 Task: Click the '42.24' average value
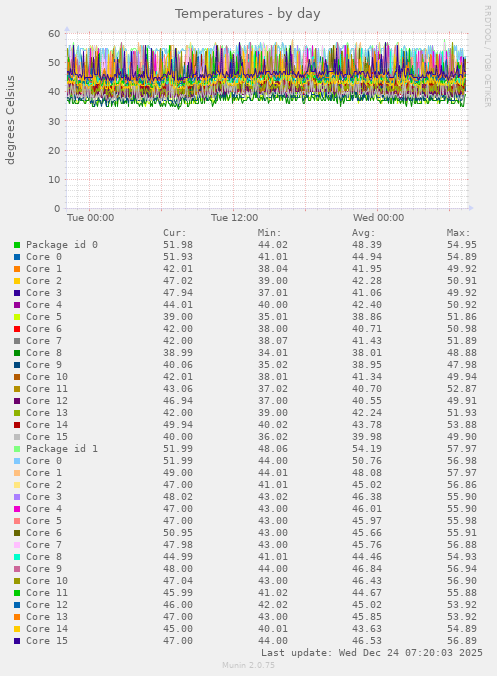[366, 413]
